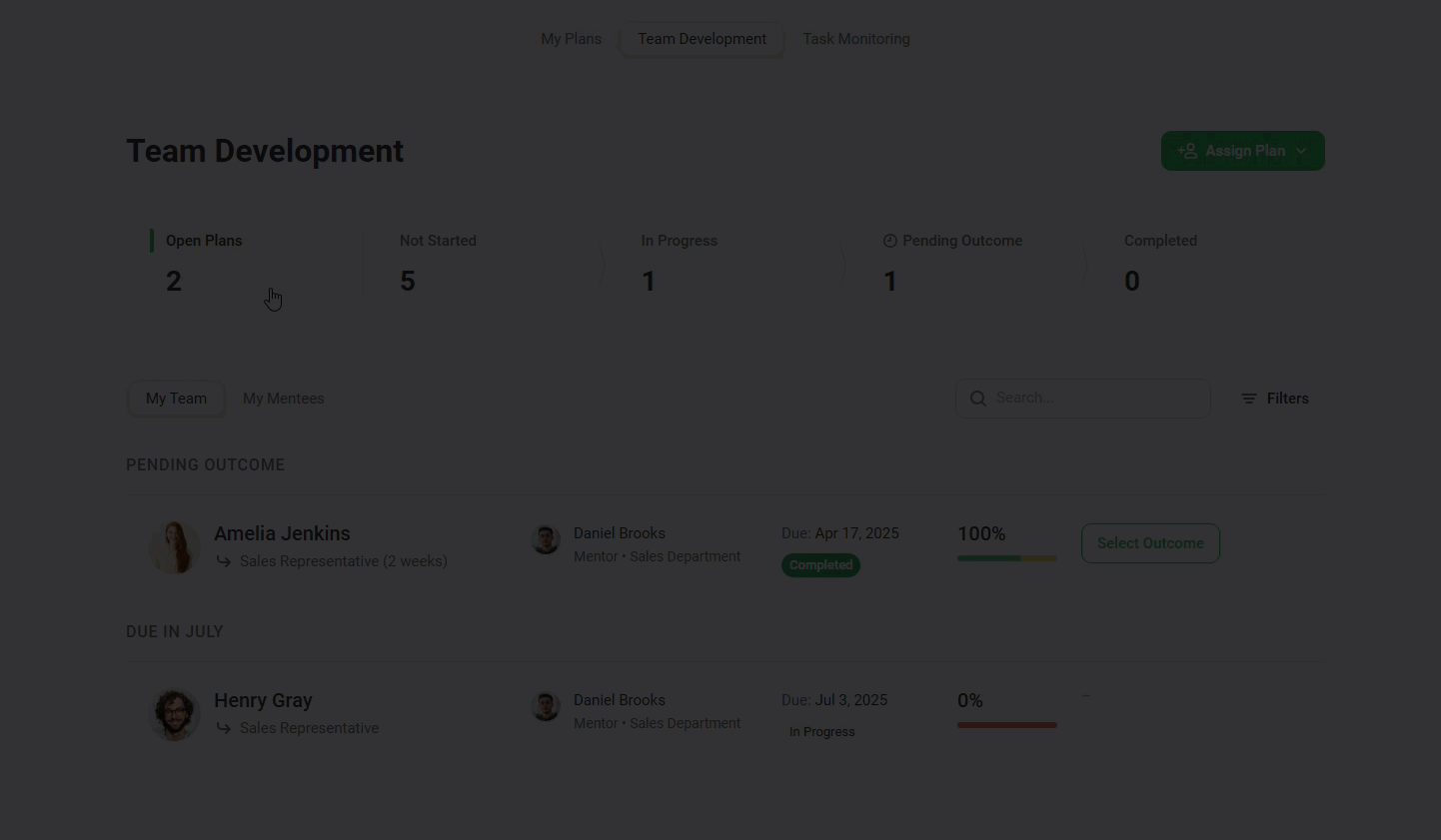This screenshot has height=840, width=1441.
Task: Click Daniel Brooks avatar in Henry's row
Action: pyautogui.click(x=546, y=707)
